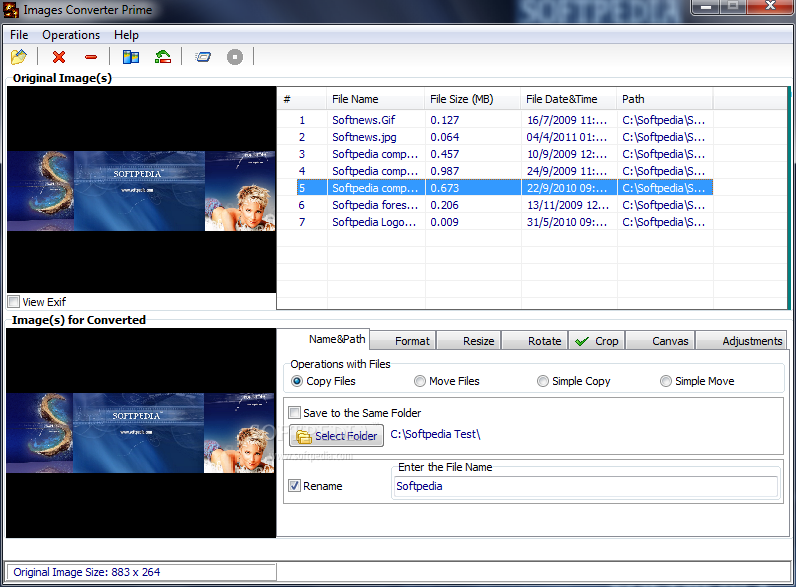Click the converted image preview thumbnail

(x=141, y=433)
